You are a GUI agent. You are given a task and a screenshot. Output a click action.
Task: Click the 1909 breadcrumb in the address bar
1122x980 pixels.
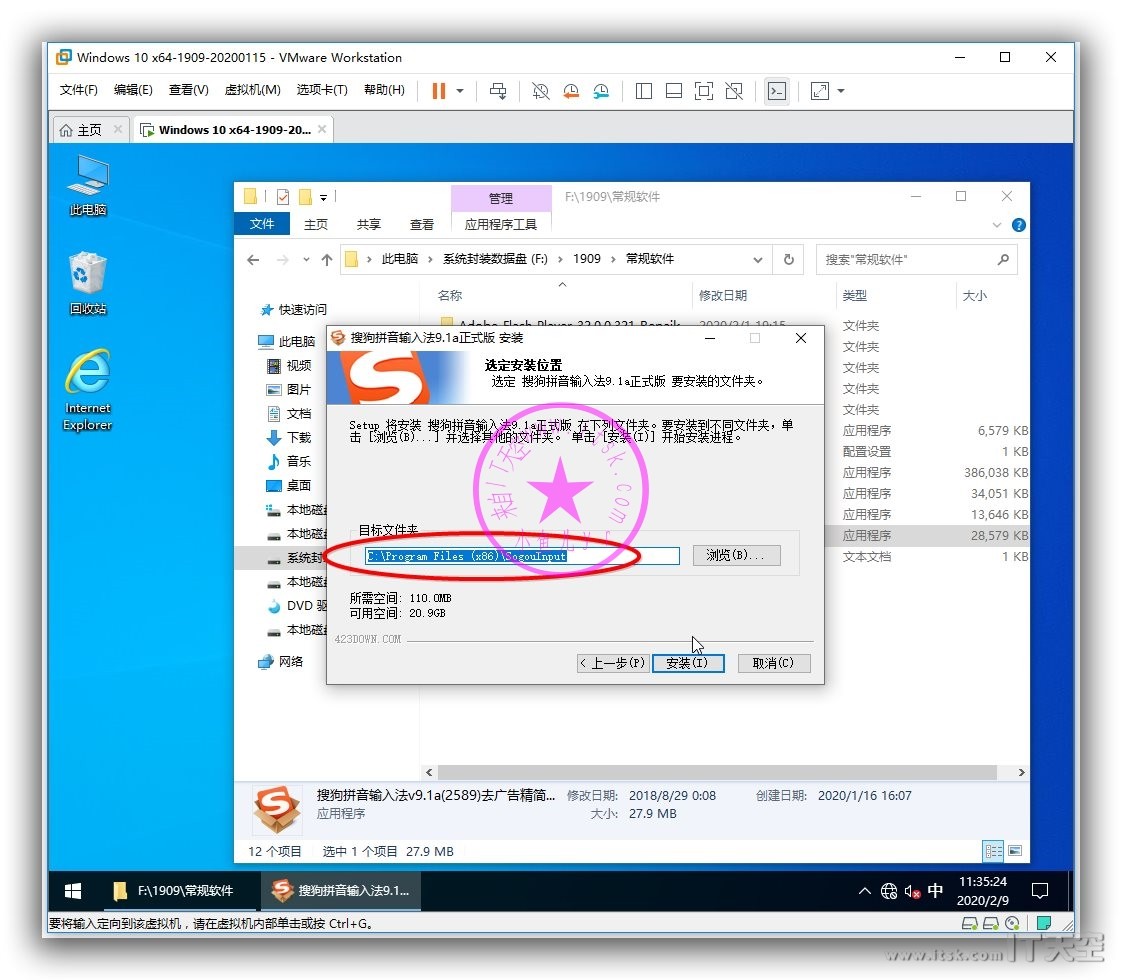587,259
